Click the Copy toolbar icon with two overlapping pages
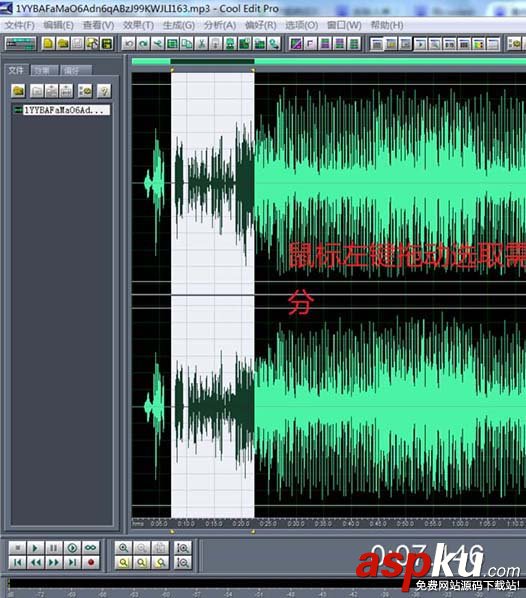The width and height of the screenshot is (526, 598). point(187,44)
